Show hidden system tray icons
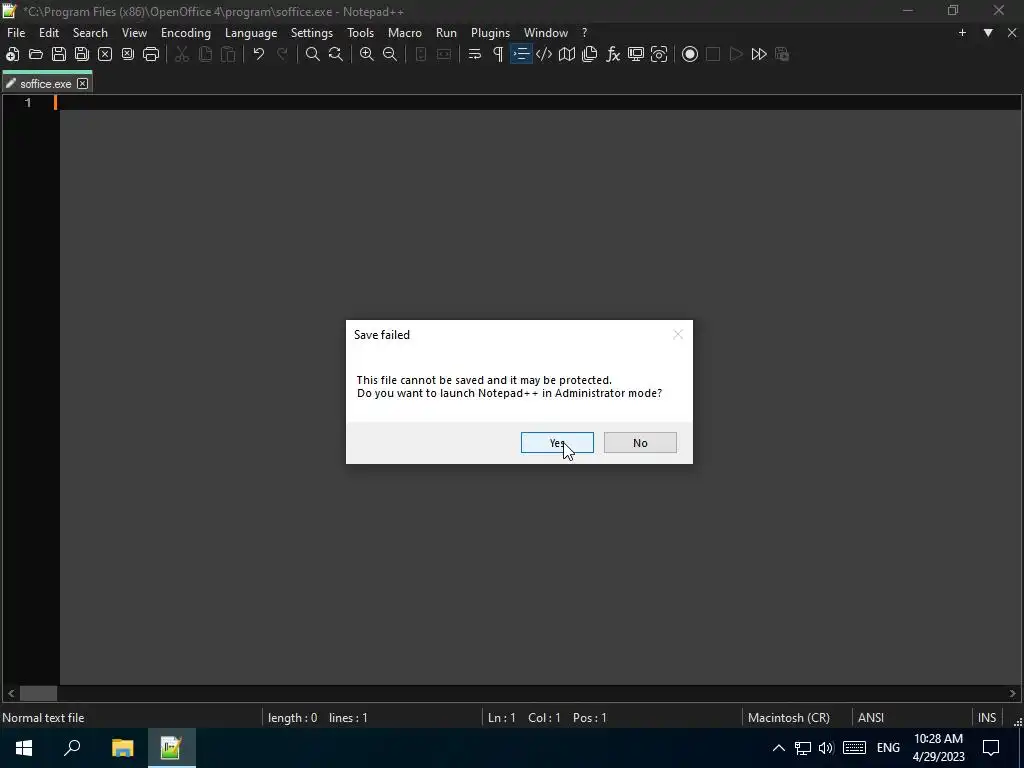This screenshot has width=1024, height=768. 778,748
